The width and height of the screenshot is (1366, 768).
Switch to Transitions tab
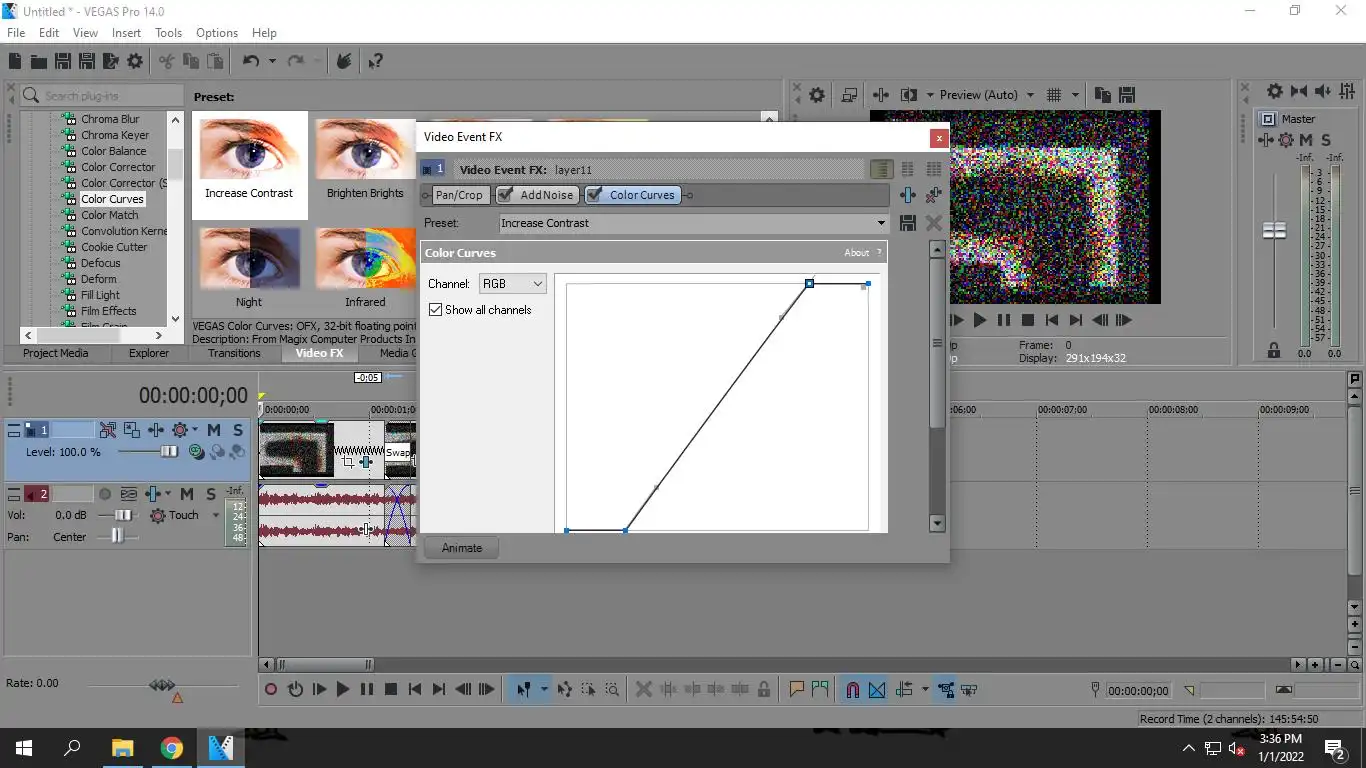point(234,353)
